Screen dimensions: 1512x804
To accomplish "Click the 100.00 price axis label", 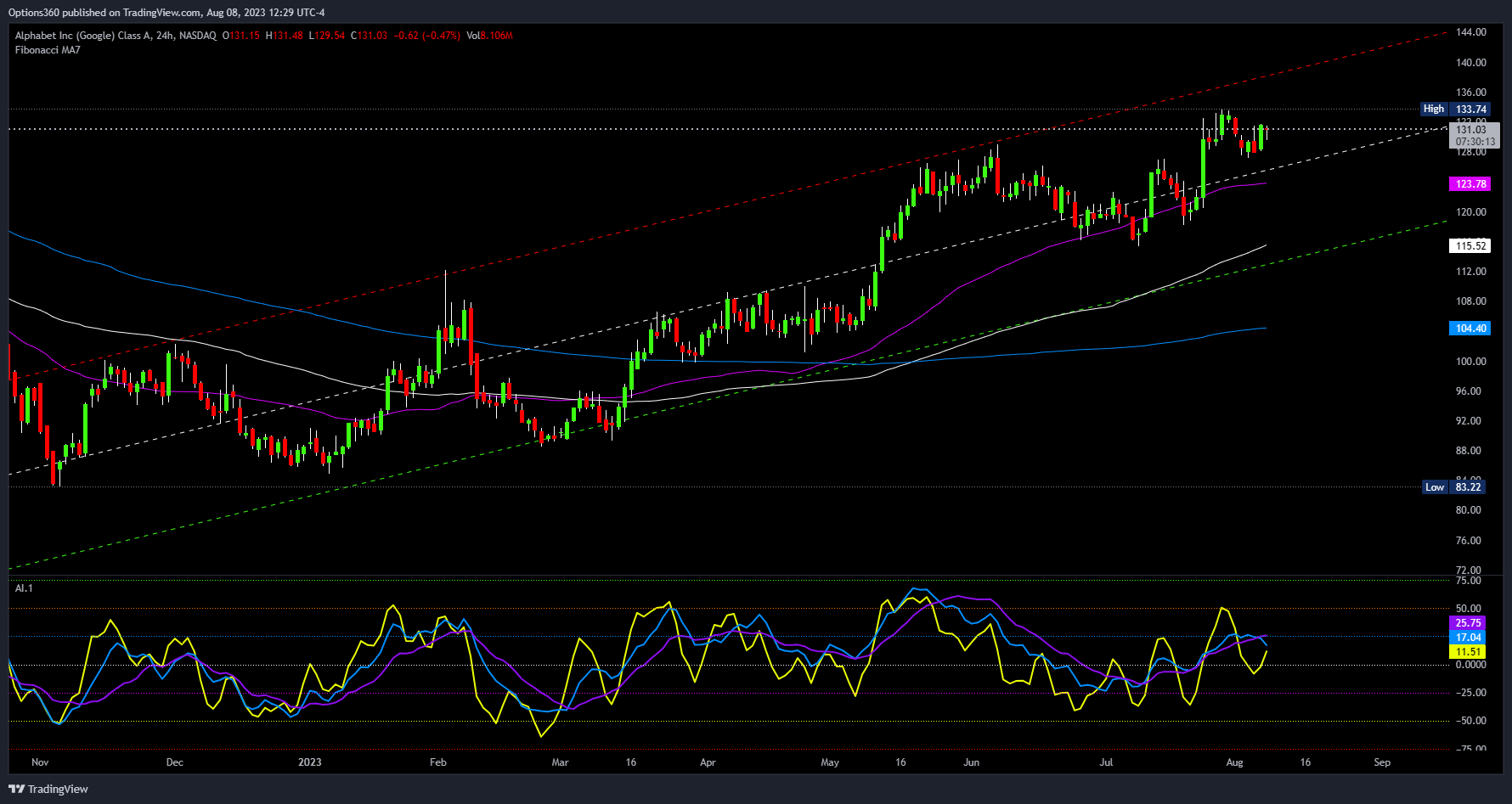I will pyautogui.click(x=1470, y=362).
